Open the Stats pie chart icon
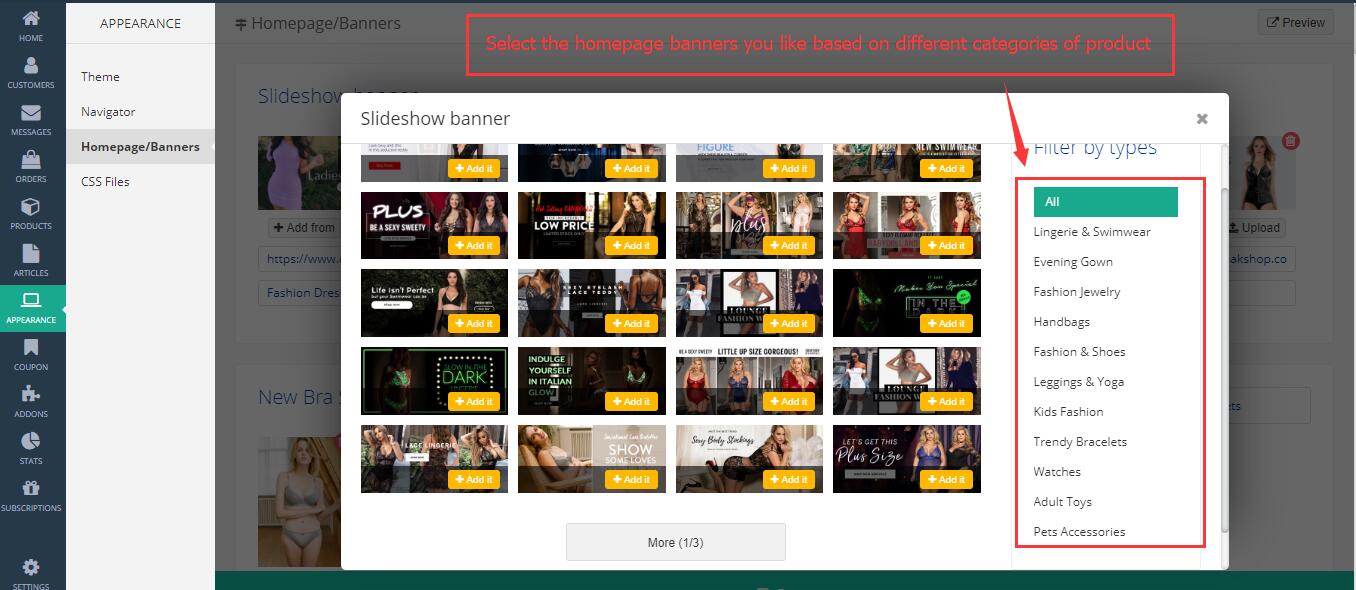The width and height of the screenshot is (1356, 590). [x=31, y=448]
